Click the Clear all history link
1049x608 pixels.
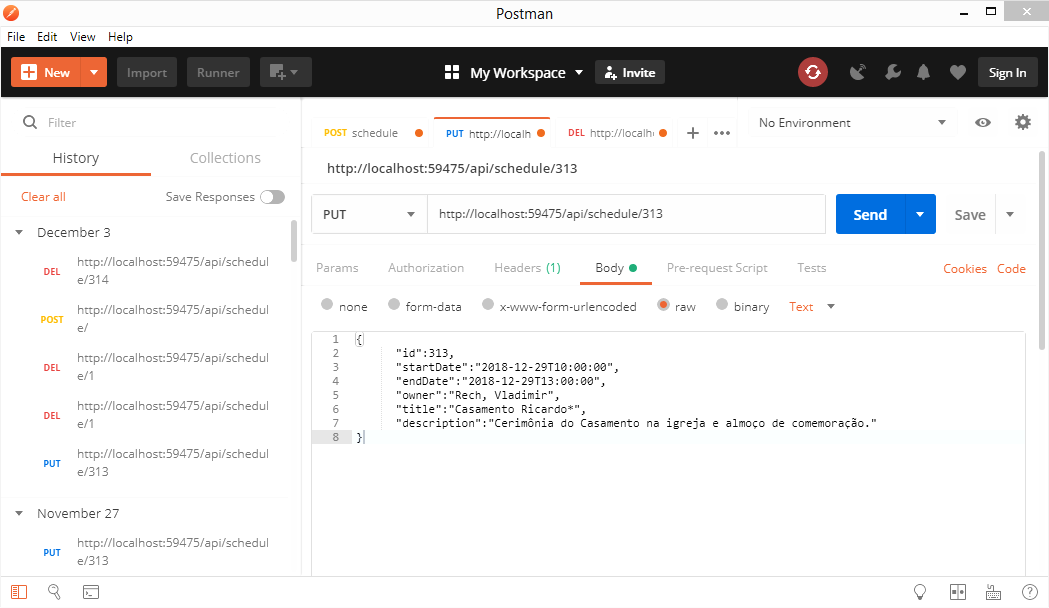coord(43,196)
